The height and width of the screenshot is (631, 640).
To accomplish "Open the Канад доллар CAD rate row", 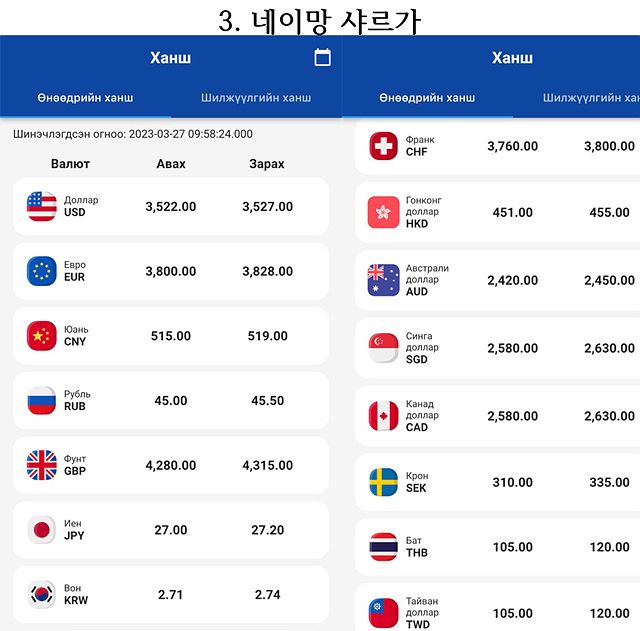I will 498,416.
